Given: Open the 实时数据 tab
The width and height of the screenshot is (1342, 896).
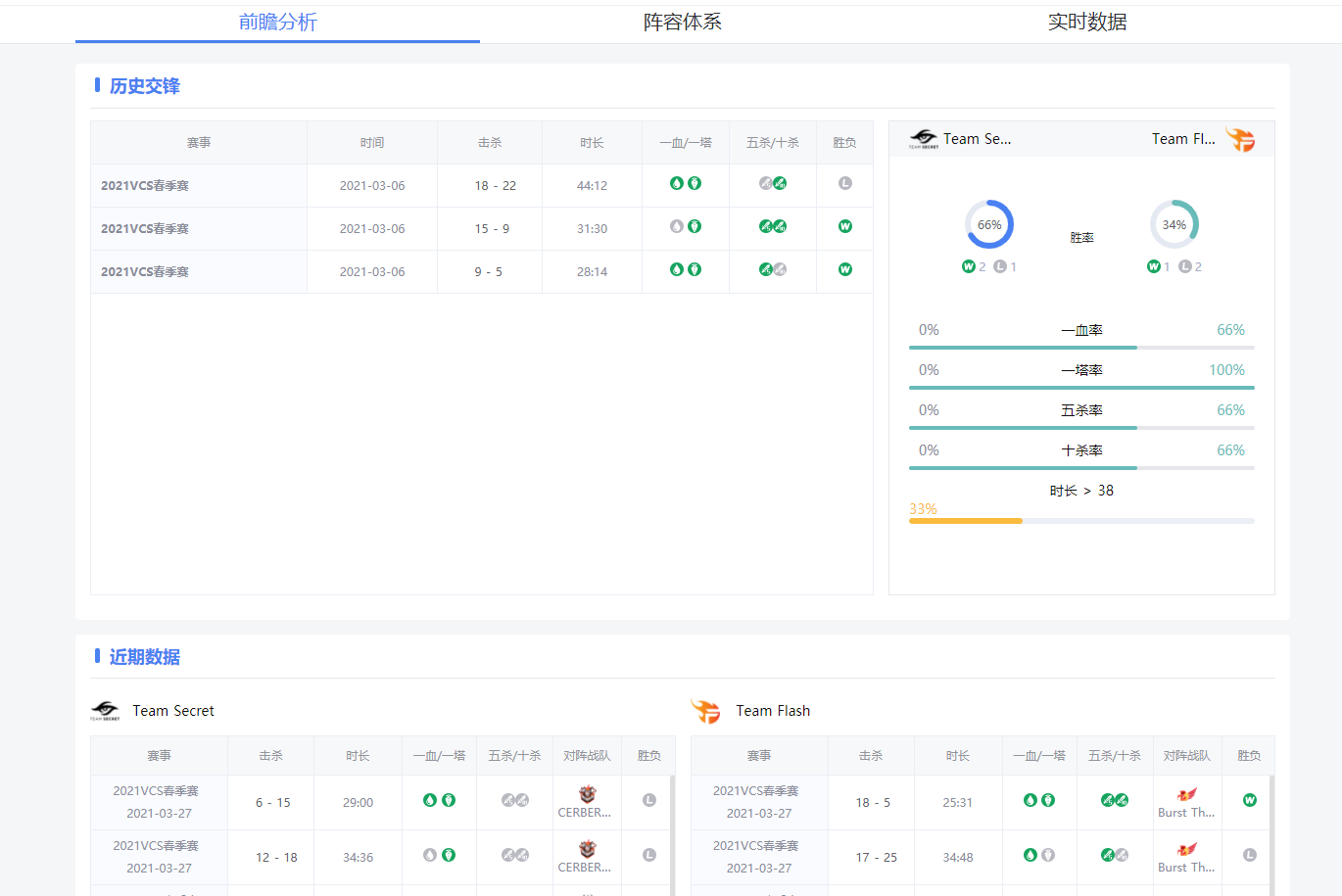Looking at the screenshot, I should click(x=1086, y=22).
